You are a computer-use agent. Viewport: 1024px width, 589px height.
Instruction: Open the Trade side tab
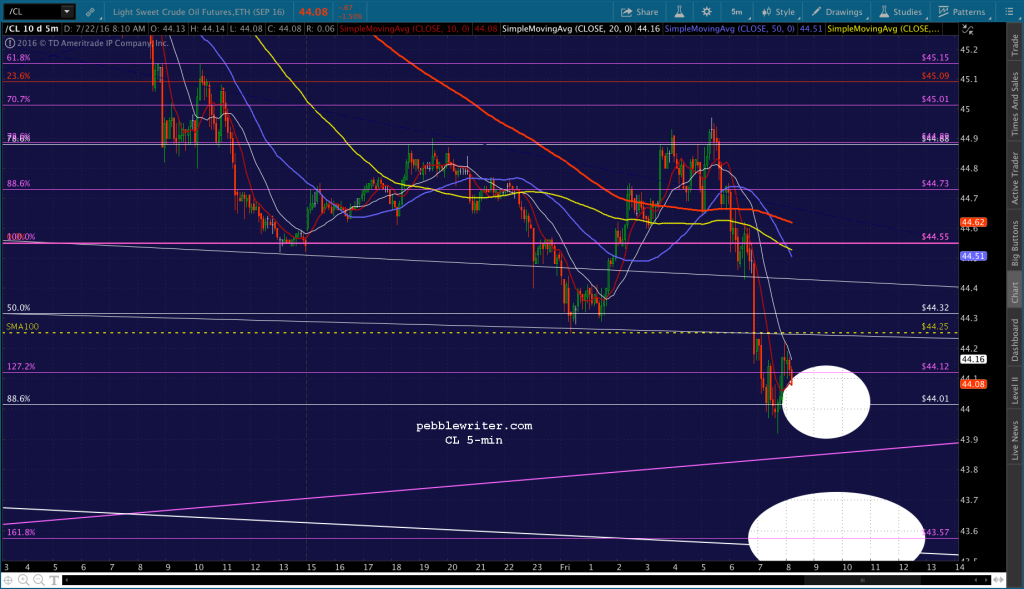coord(1015,44)
